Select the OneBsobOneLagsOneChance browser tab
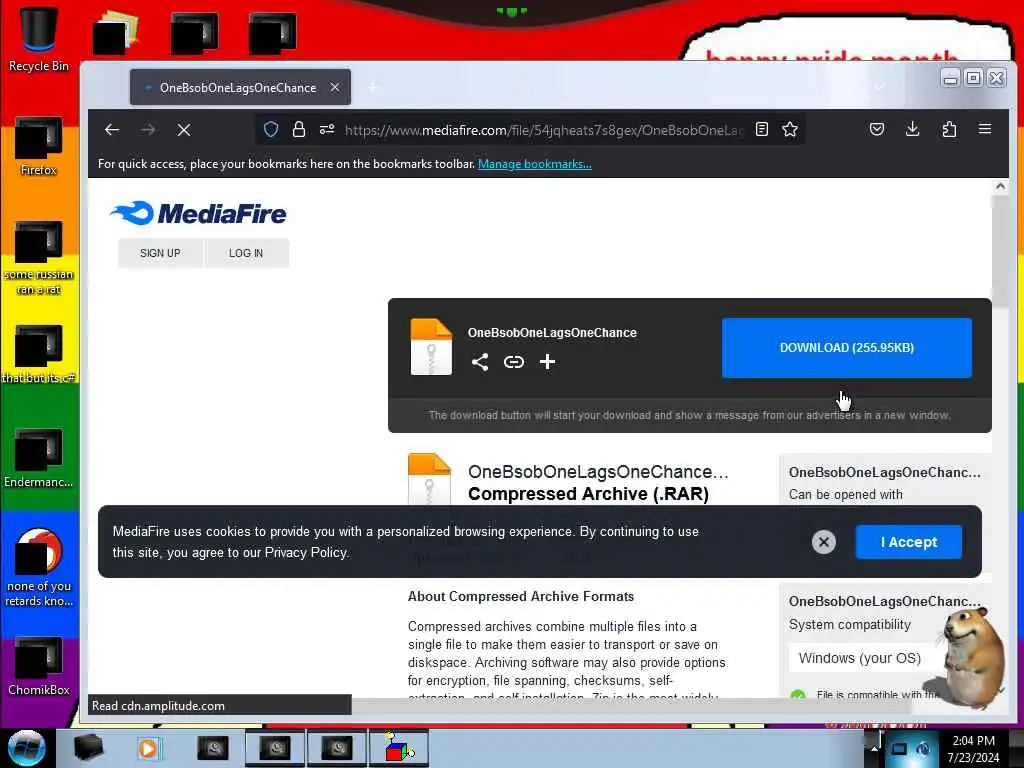1024x768 pixels. [x=238, y=88]
